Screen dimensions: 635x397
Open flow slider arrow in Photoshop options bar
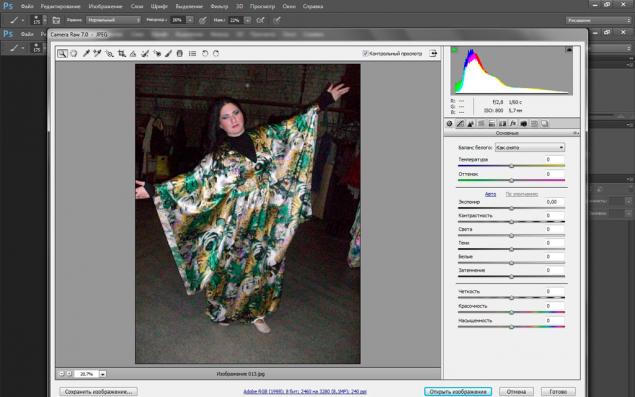(247, 20)
